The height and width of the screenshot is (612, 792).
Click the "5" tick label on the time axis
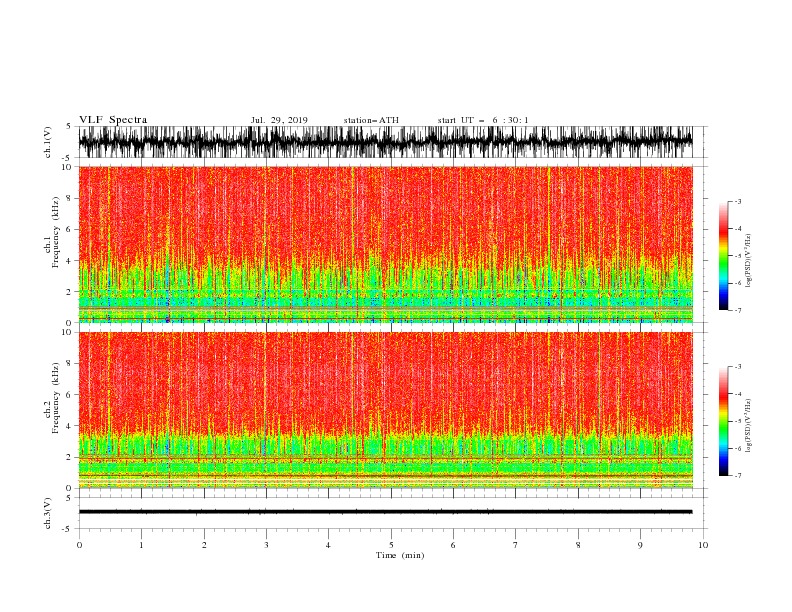[x=391, y=545]
